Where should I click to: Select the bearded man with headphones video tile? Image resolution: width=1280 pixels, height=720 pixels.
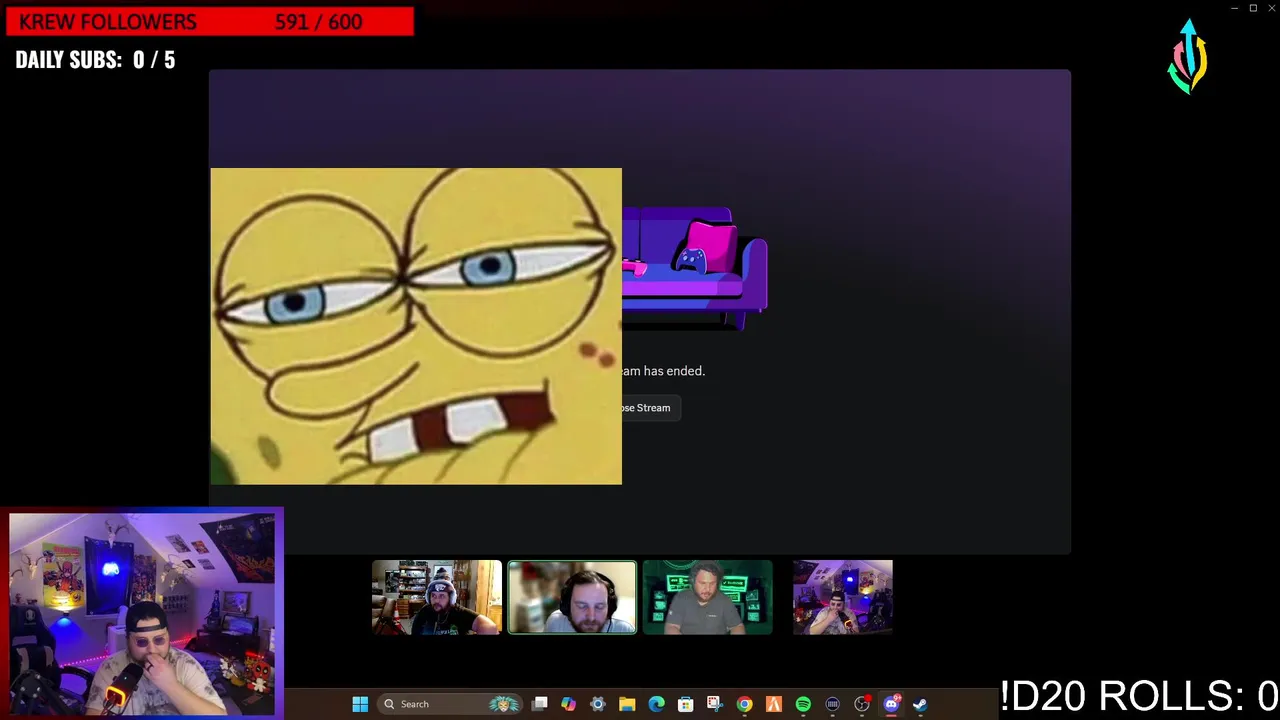[437, 597]
